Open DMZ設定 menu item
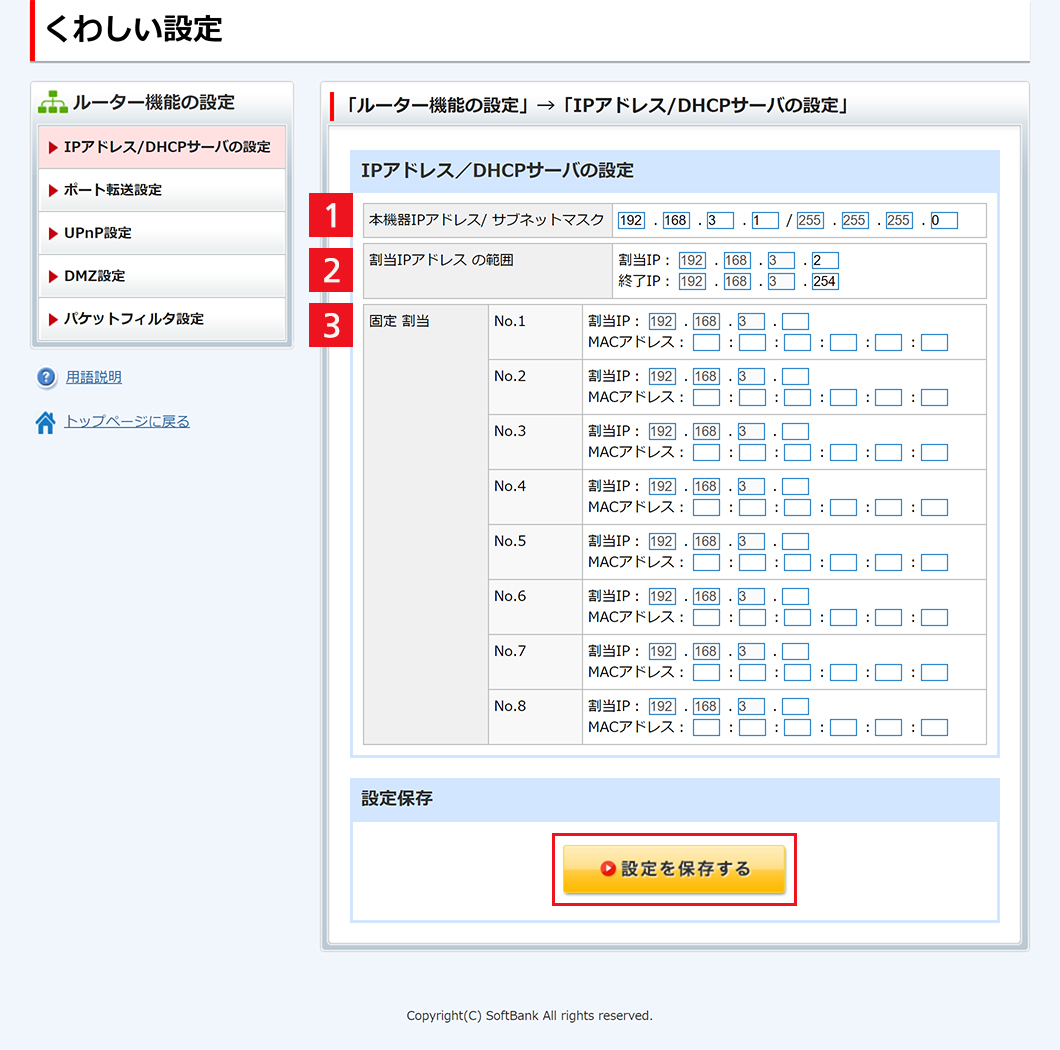1060x1050 pixels. tap(162, 276)
